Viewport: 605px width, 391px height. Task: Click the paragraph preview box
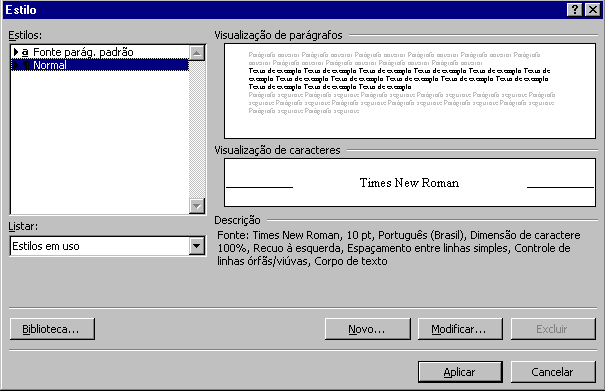410,91
